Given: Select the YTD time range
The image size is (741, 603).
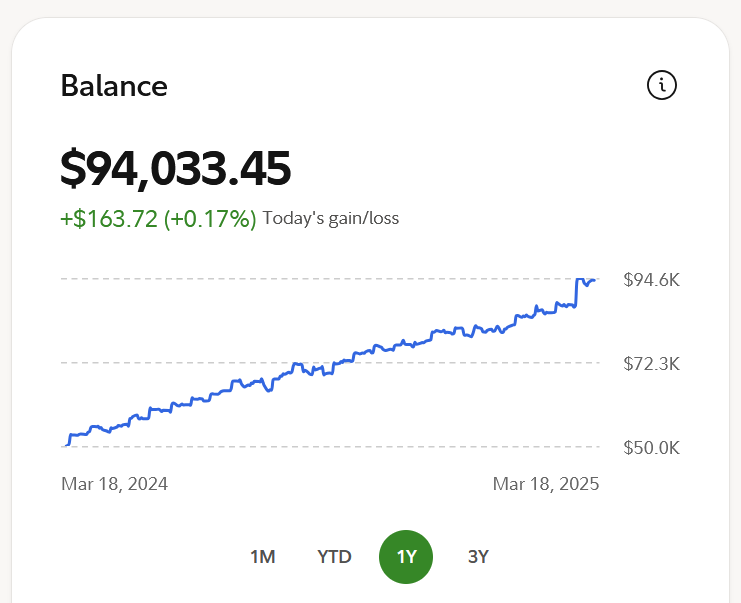Looking at the screenshot, I should (334, 557).
